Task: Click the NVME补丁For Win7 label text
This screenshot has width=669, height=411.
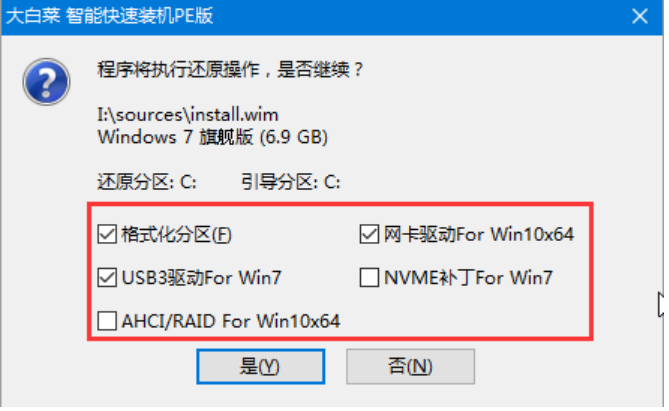Action: (x=468, y=278)
